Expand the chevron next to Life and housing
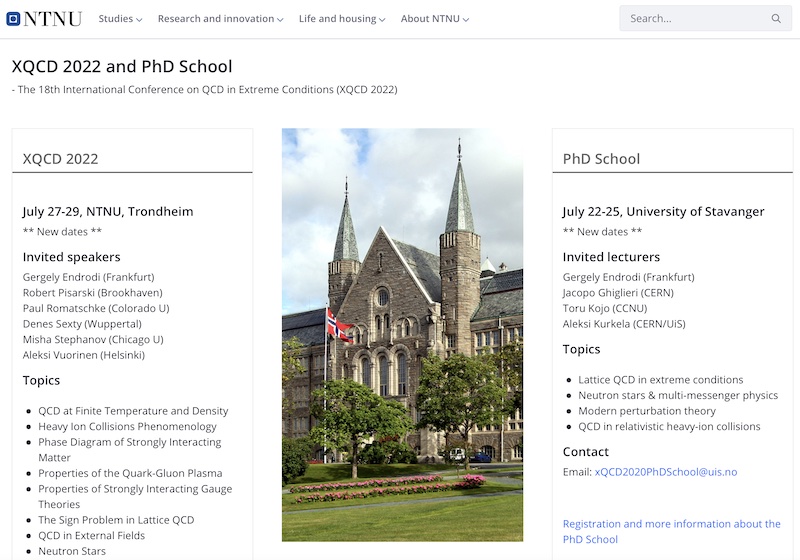The width and height of the screenshot is (800, 560). [382, 20]
